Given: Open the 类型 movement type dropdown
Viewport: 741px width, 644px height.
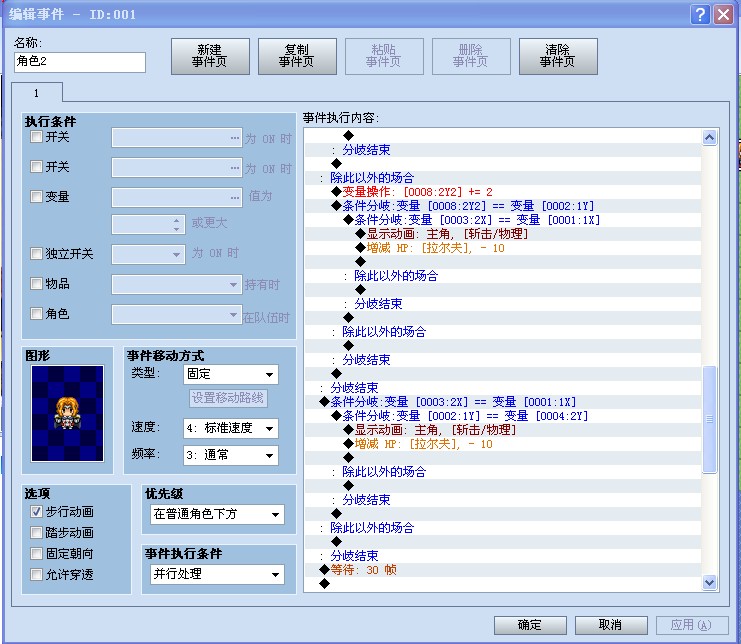Looking at the screenshot, I should 231,374.
